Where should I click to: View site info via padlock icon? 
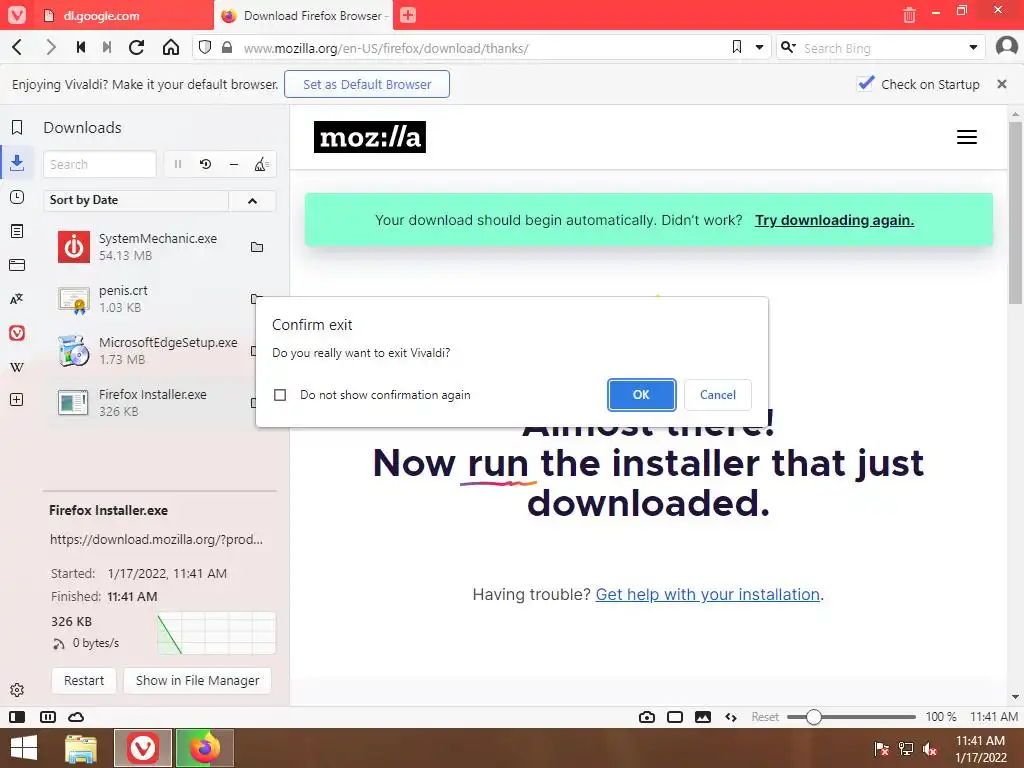point(227,47)
